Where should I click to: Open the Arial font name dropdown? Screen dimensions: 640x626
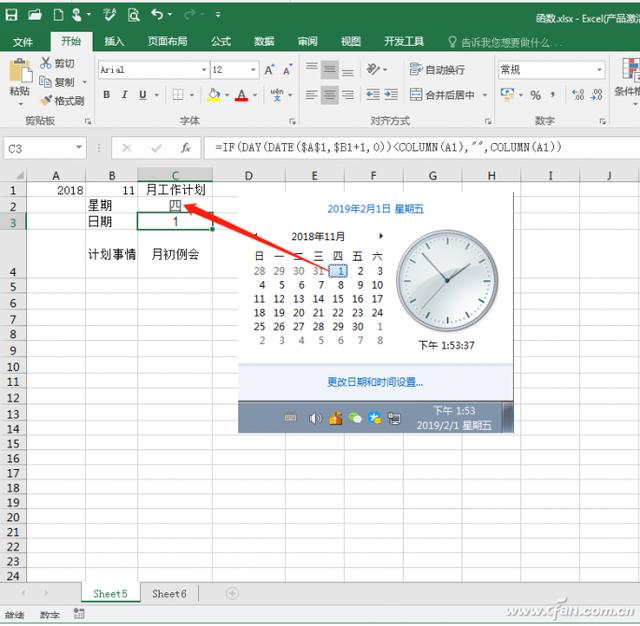point(204,70)
